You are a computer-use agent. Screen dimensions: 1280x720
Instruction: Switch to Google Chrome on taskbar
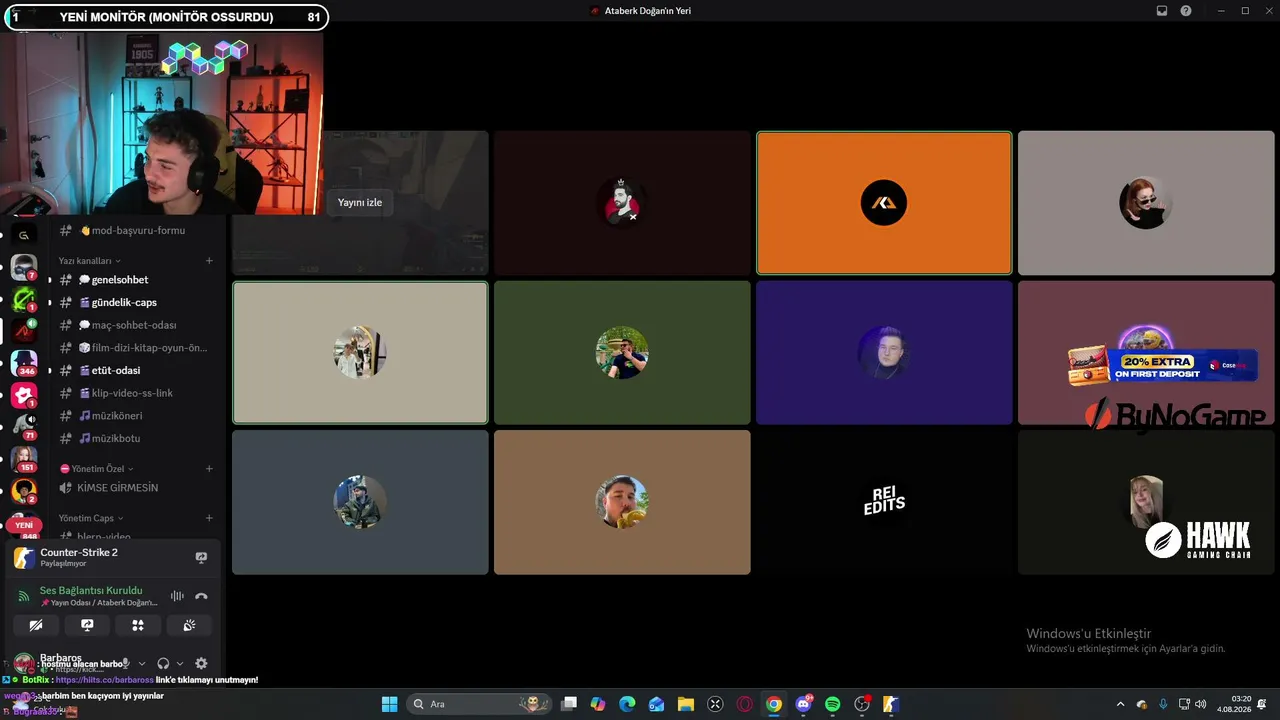(x=774, y=704)
